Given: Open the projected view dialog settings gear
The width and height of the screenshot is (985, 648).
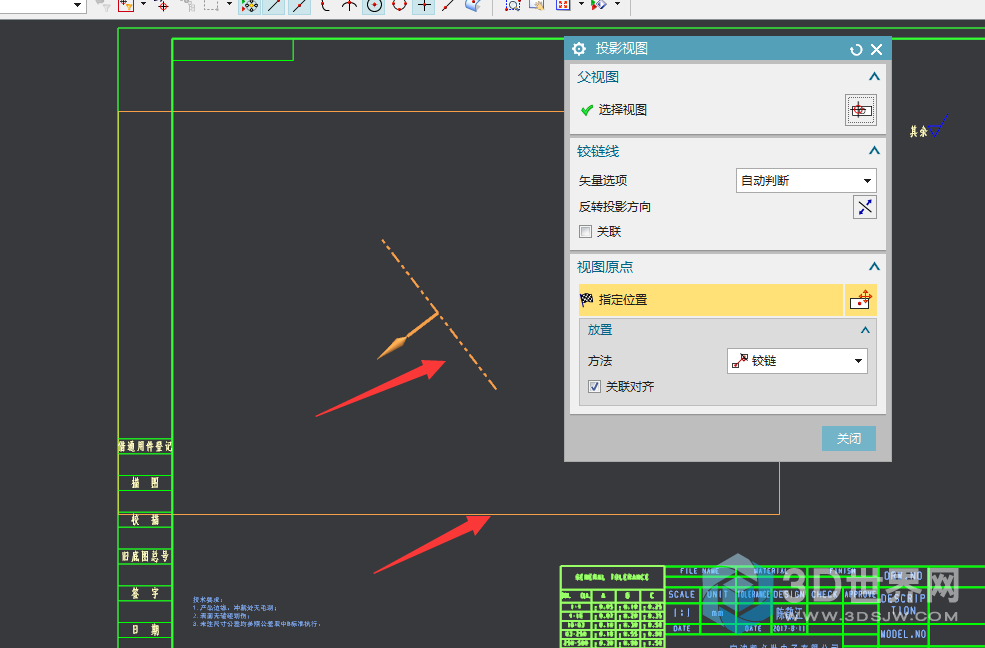Looking at the screenshot, I should (579, 48).
